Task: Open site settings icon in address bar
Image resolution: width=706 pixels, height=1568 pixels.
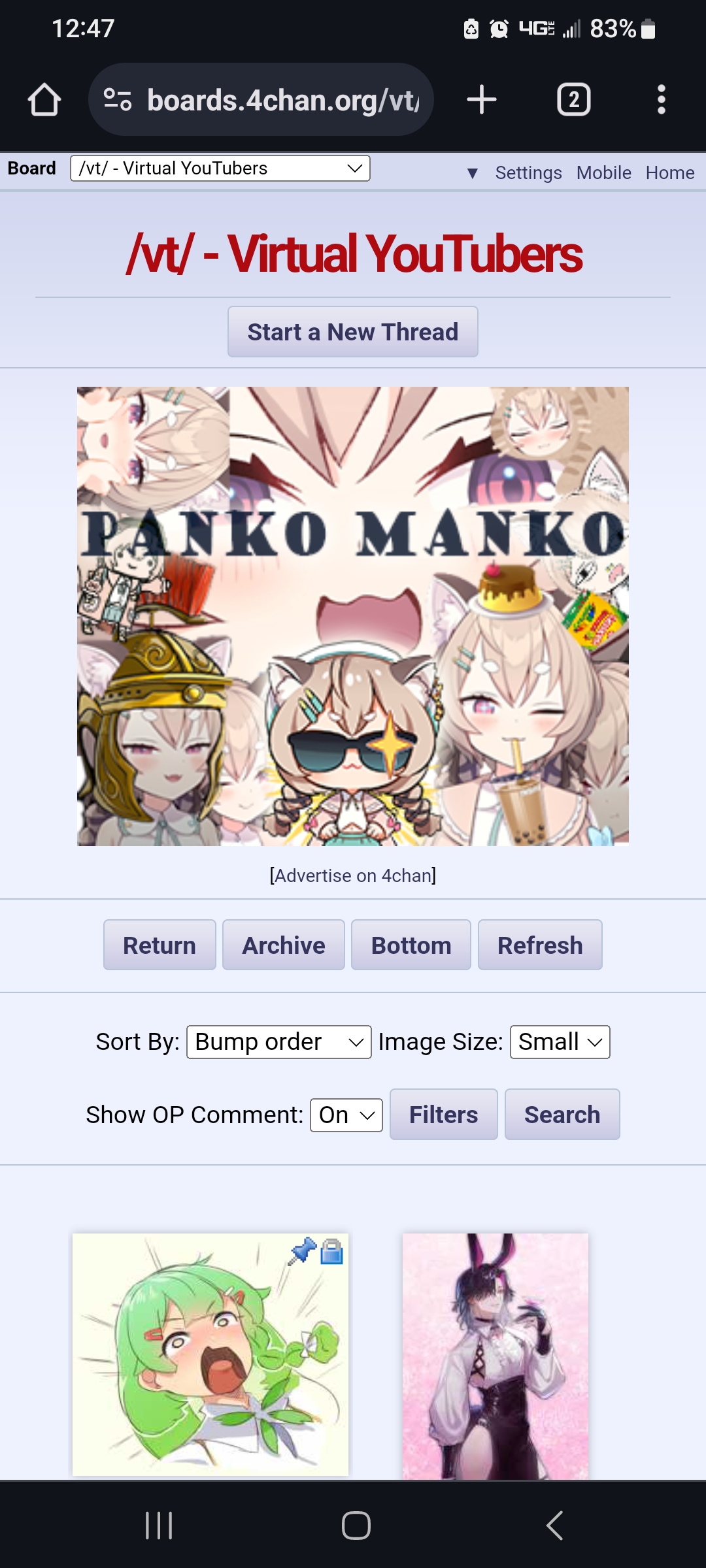Action: (x=118, y=100)
